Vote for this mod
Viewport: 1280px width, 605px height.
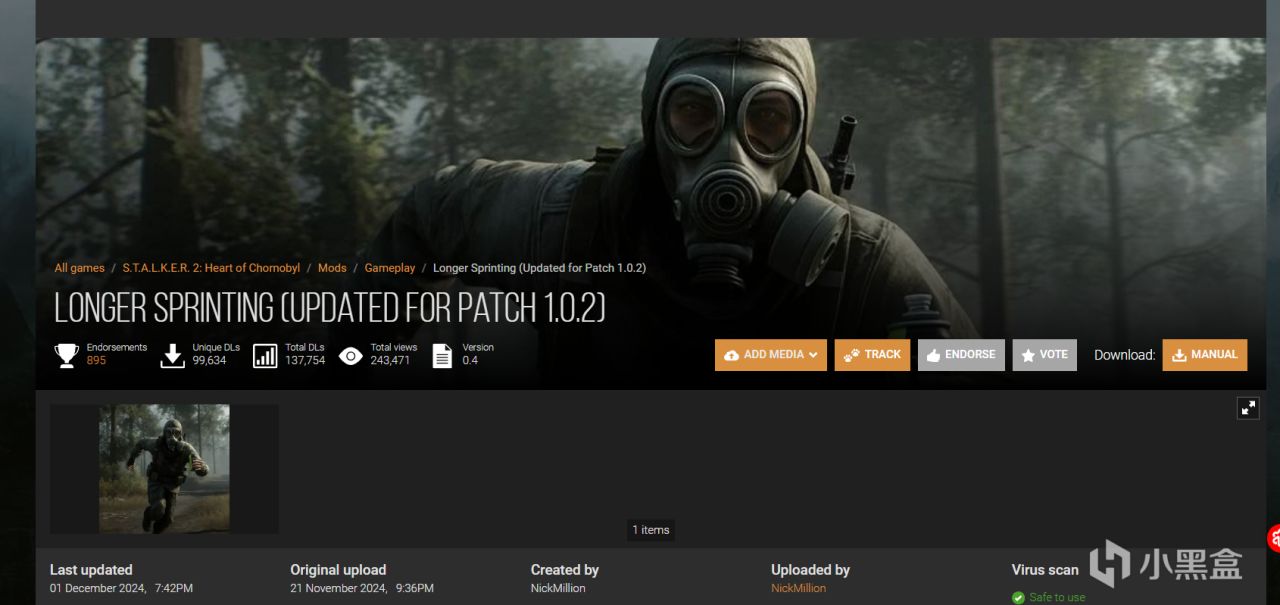(1044, 355)
